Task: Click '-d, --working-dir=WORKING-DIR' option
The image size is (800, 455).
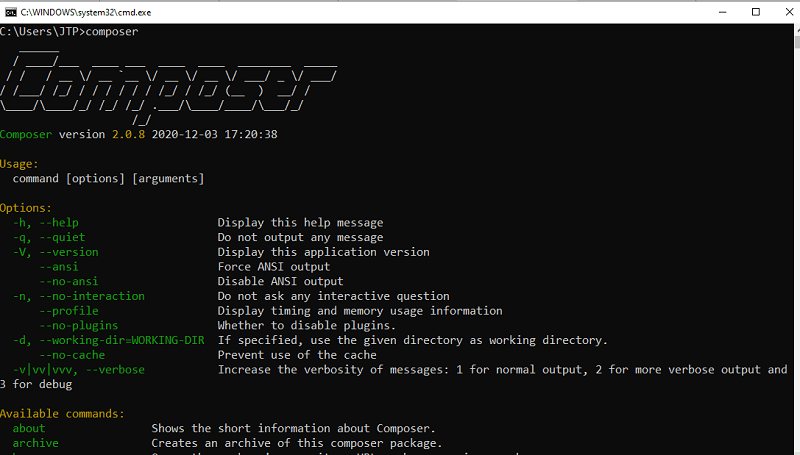Action: pos(109,340)
